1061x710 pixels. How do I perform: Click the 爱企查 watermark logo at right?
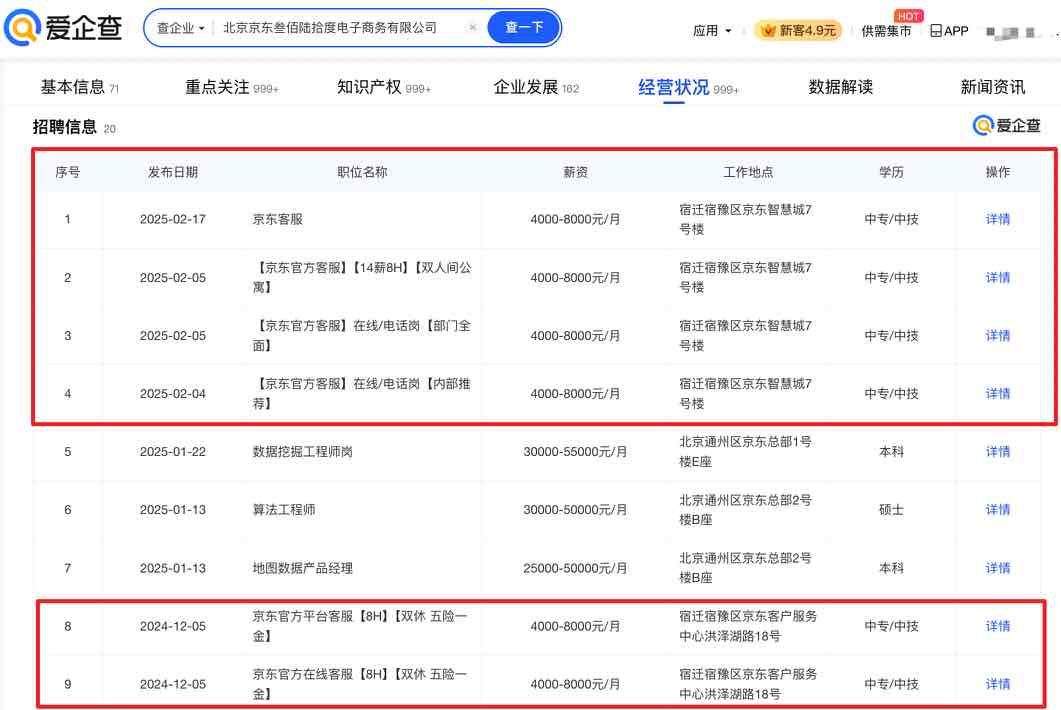pyautogui.click(x=1007, y=125)
